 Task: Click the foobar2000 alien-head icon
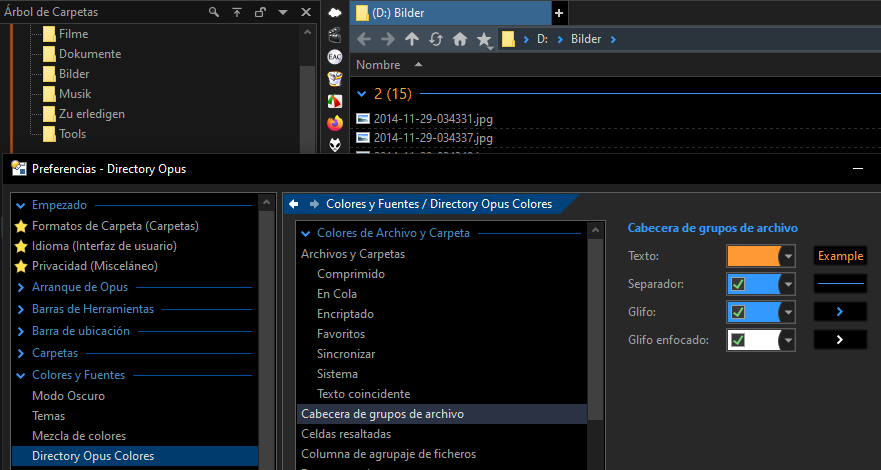click(x=335, y=144)
